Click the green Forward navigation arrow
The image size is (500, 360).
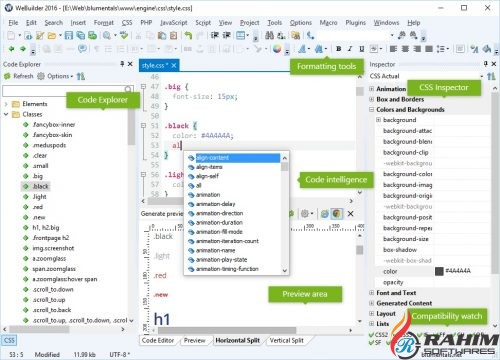click(23, 49)
